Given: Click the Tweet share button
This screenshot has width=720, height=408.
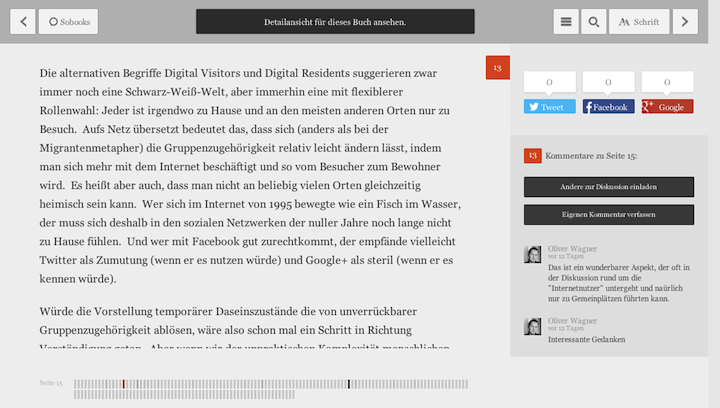Looking at the screenshot, I should click(x=549, y=107).
